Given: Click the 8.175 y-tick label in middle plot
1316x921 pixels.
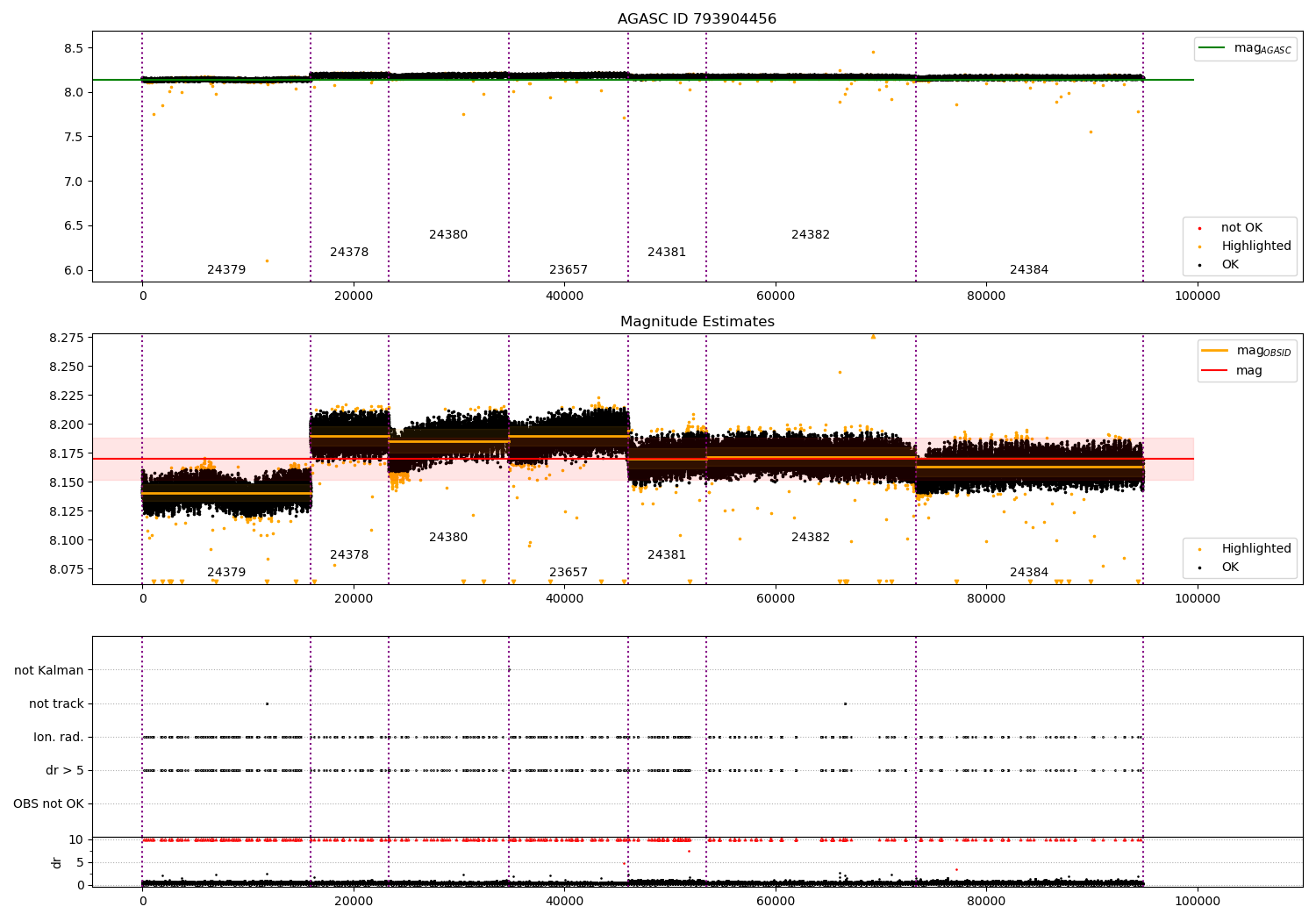Looking at the screenshot, I should tap(66, 454).
